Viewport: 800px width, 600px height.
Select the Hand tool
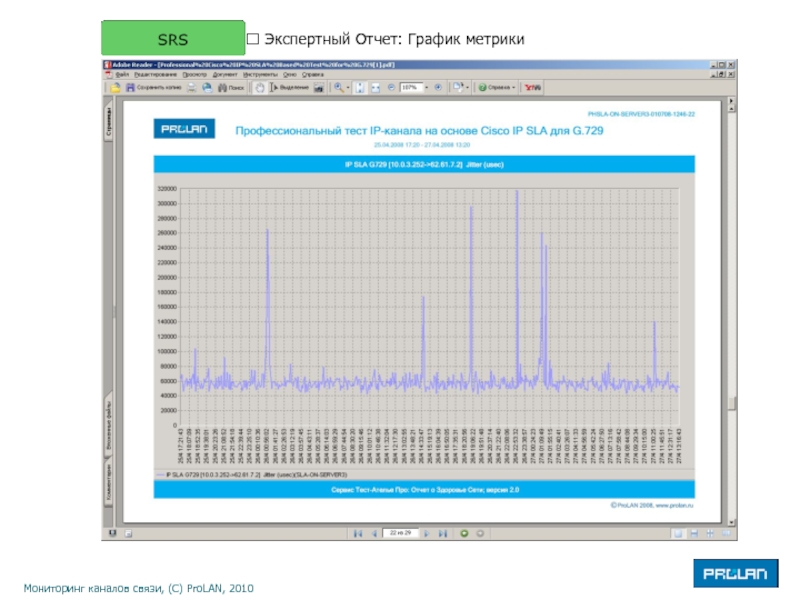[260, 88]
